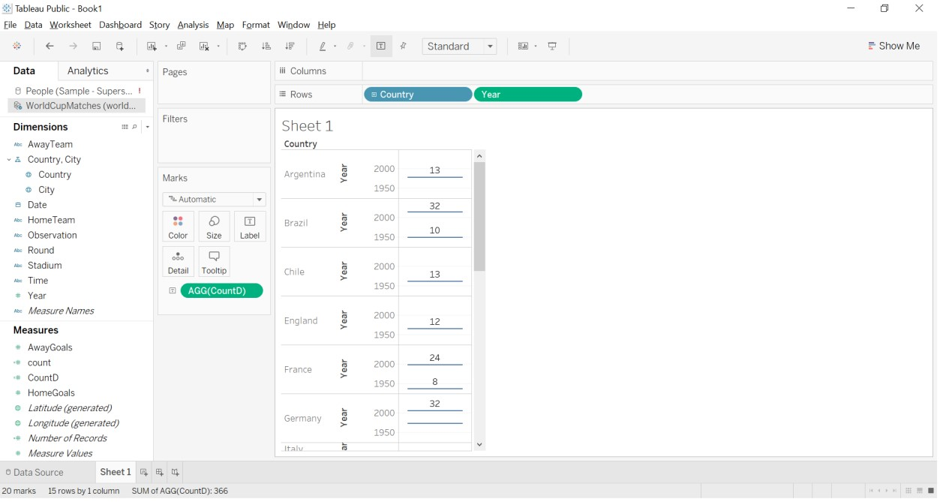Select the CountD measure field
The image size is (940, 502).
43,378
